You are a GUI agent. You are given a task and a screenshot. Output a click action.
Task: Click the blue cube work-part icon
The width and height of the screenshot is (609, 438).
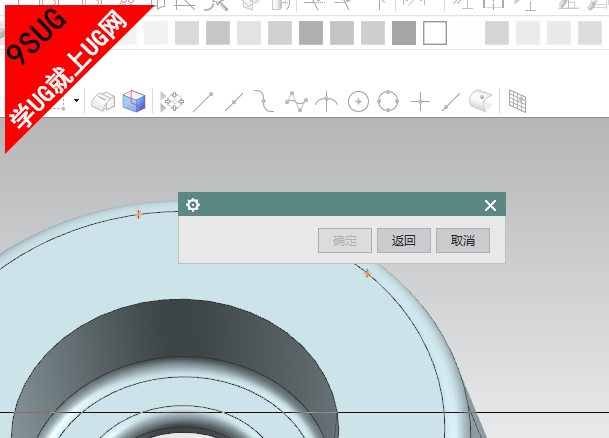(x=134, y=101)
